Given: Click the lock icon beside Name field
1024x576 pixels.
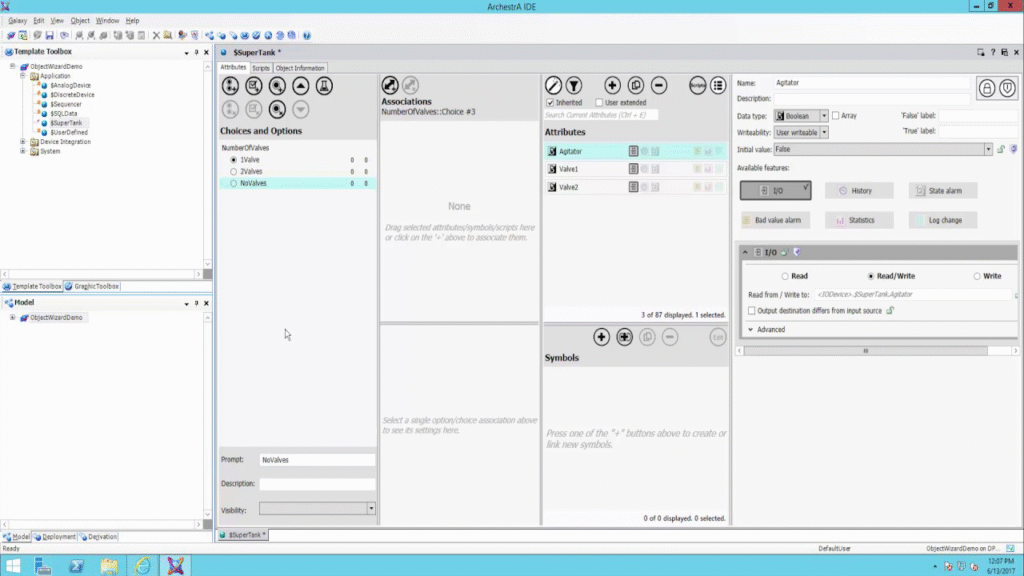Looking at the screenshot, I should [987, 88].
